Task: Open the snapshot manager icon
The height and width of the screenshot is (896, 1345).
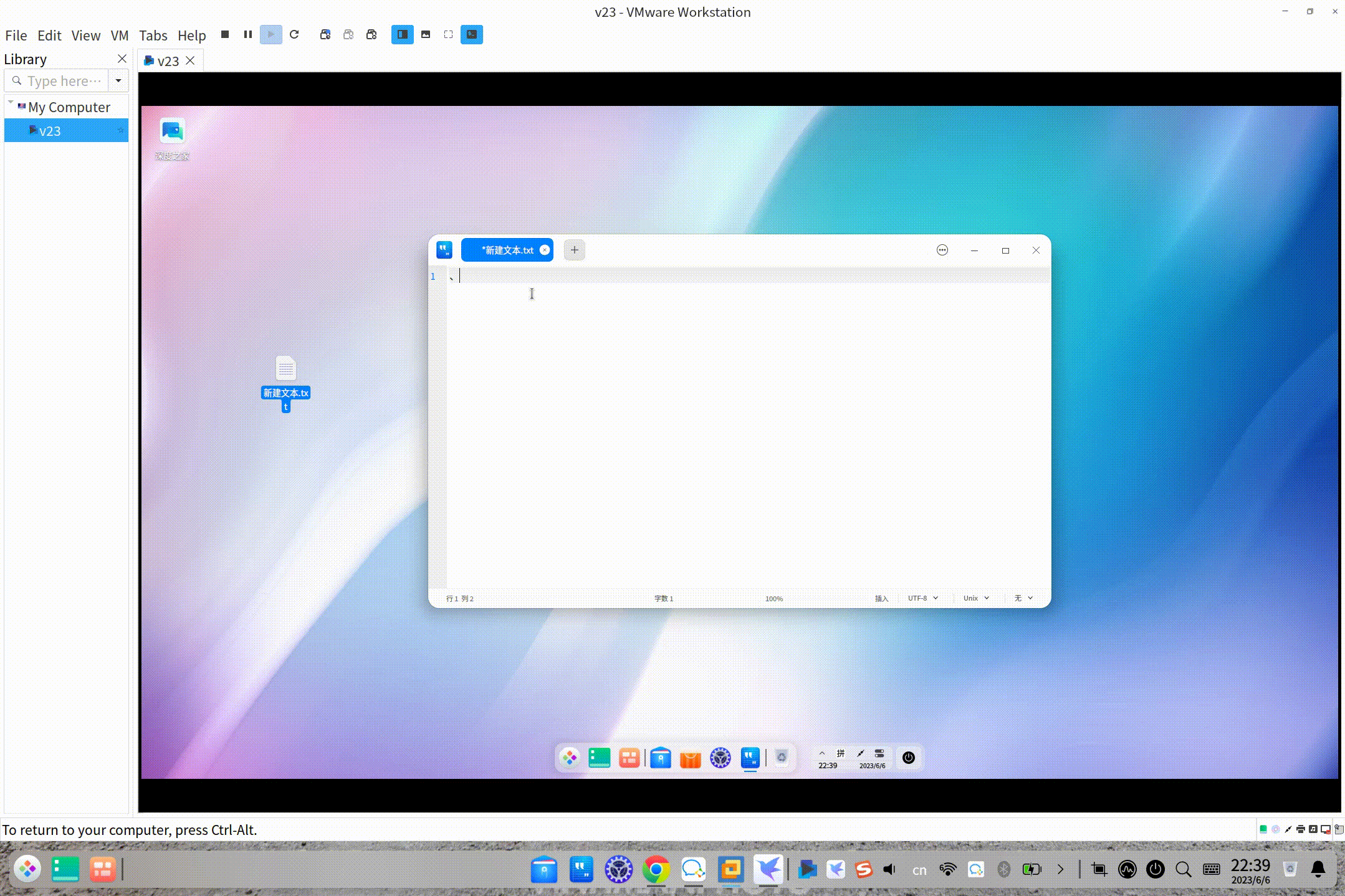Action: coord(371,35)
